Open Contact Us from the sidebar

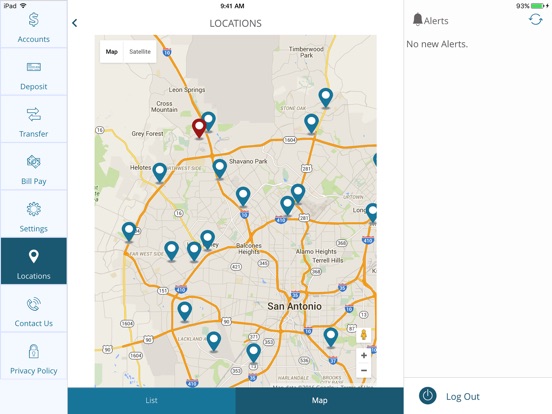click(x=33, y=309)
